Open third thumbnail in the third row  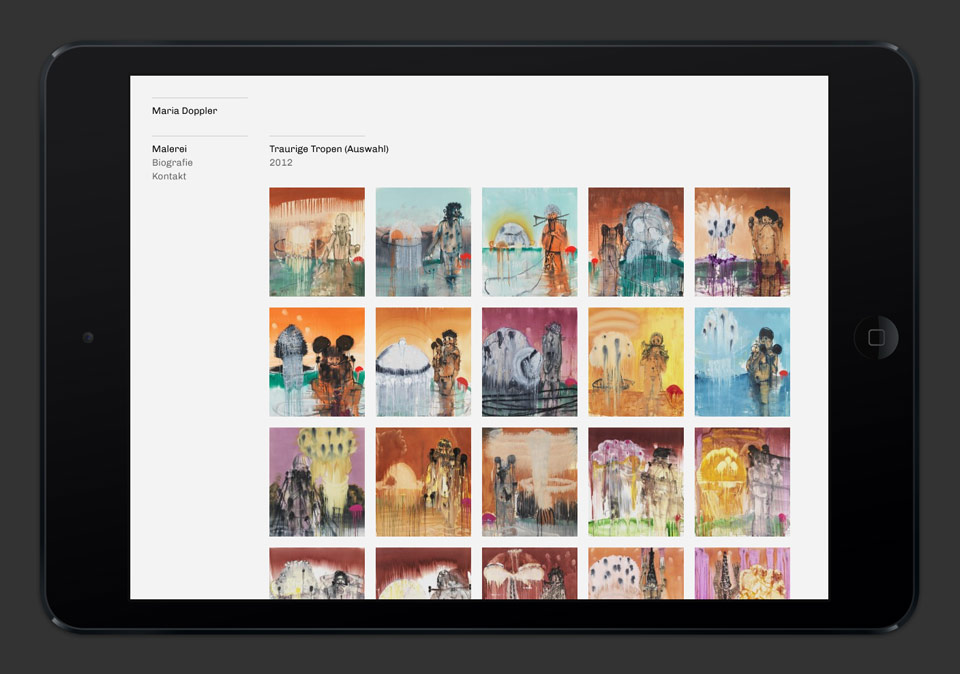pyautogui.click(x=530, y=482)
